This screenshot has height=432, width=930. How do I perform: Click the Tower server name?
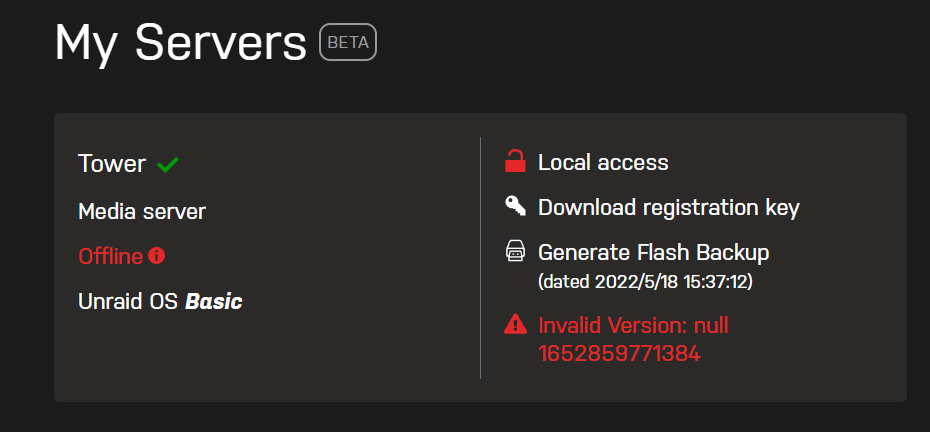(112, 163)
